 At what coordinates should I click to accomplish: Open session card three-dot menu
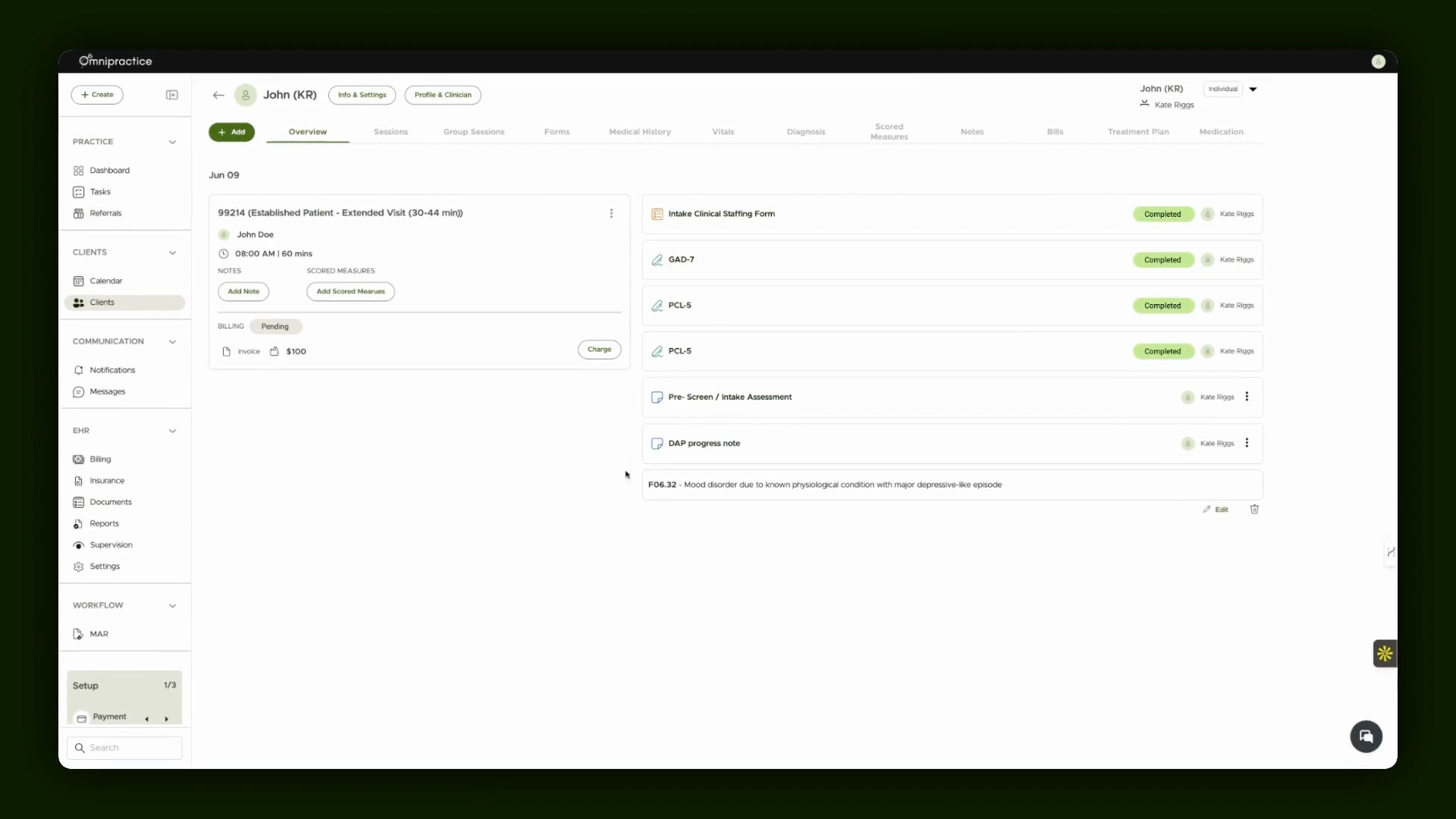611,213
